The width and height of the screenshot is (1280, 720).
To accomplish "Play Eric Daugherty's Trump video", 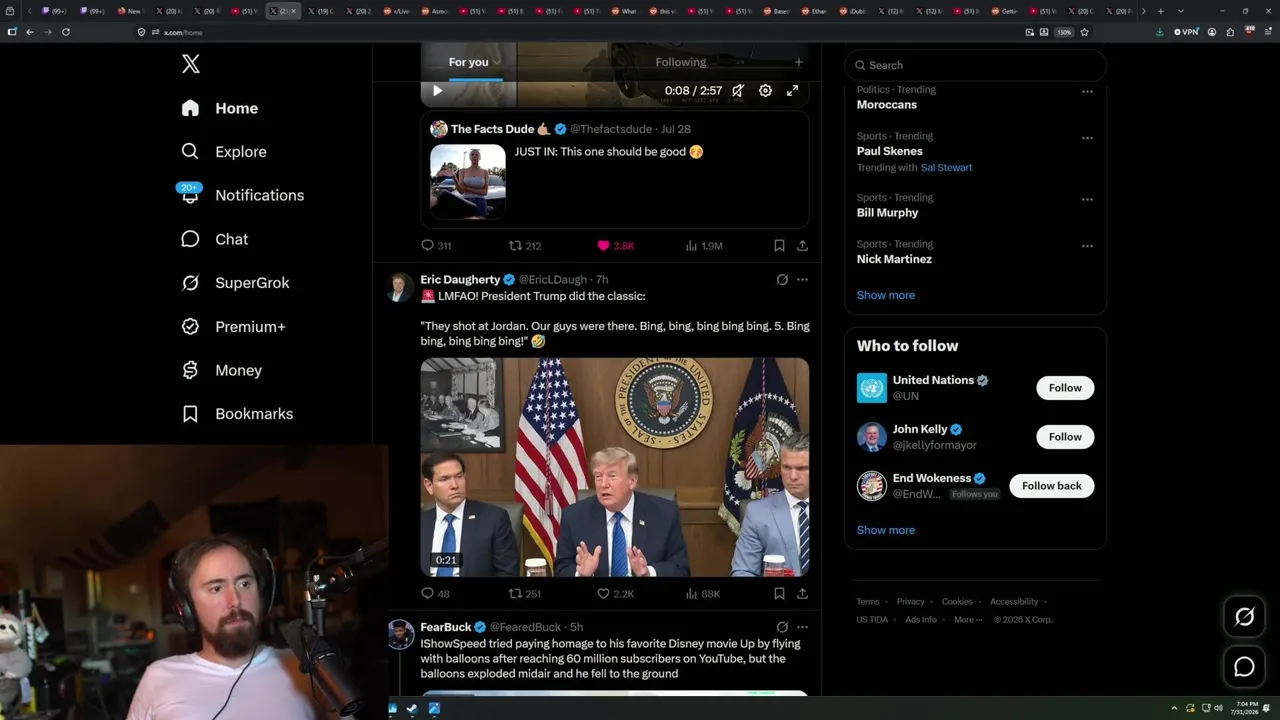I will pyautogui.click(x=615, y=467).
